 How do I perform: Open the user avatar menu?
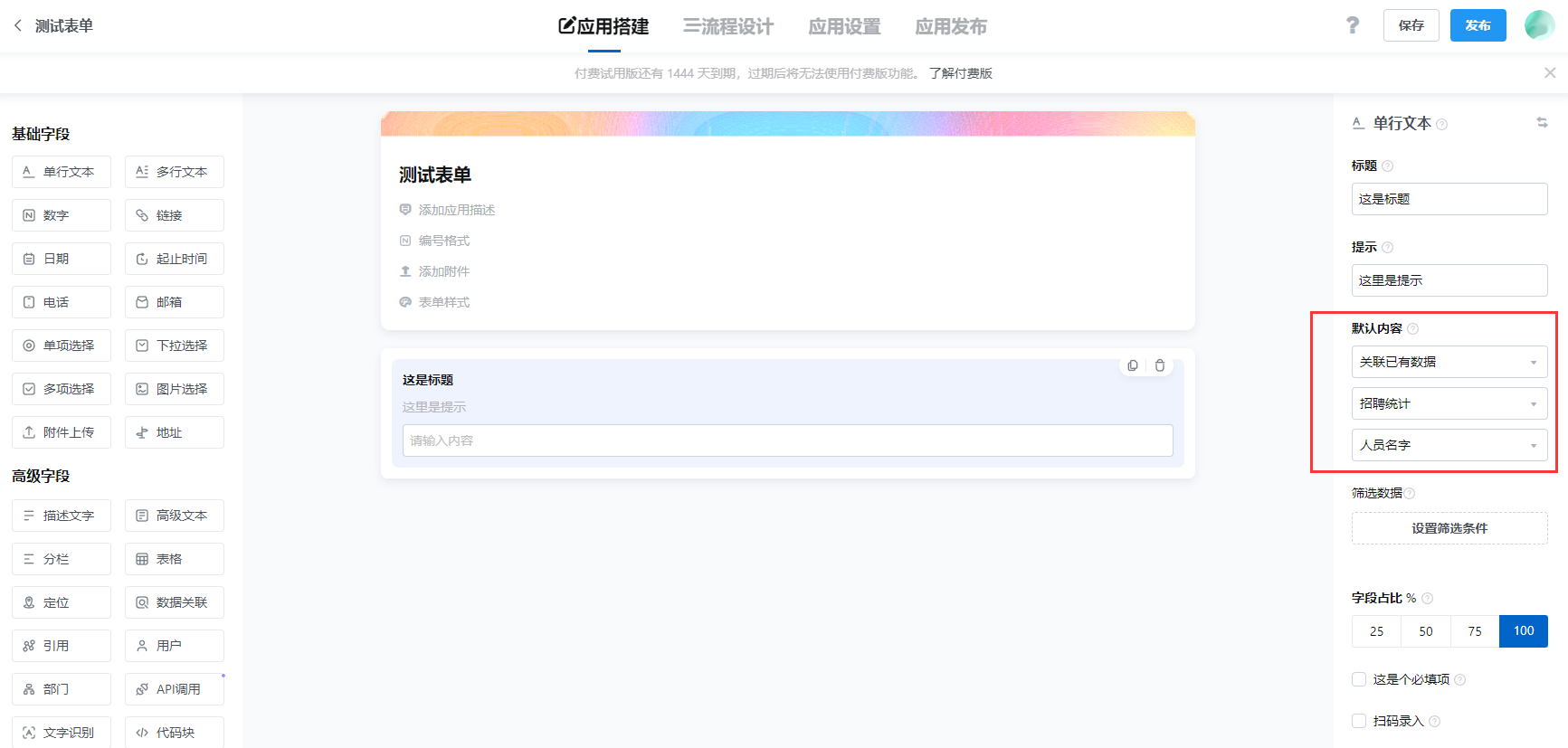tap(1539, 25)
